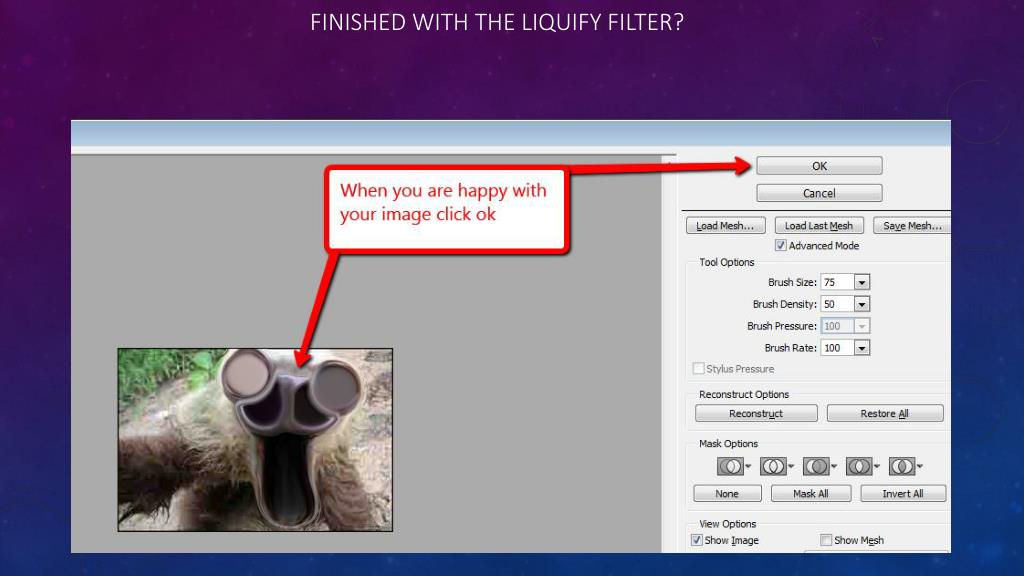The image size is (1024, 576).
Task: Click the Brush Rate value field
Action: click(x=838, y=348)
